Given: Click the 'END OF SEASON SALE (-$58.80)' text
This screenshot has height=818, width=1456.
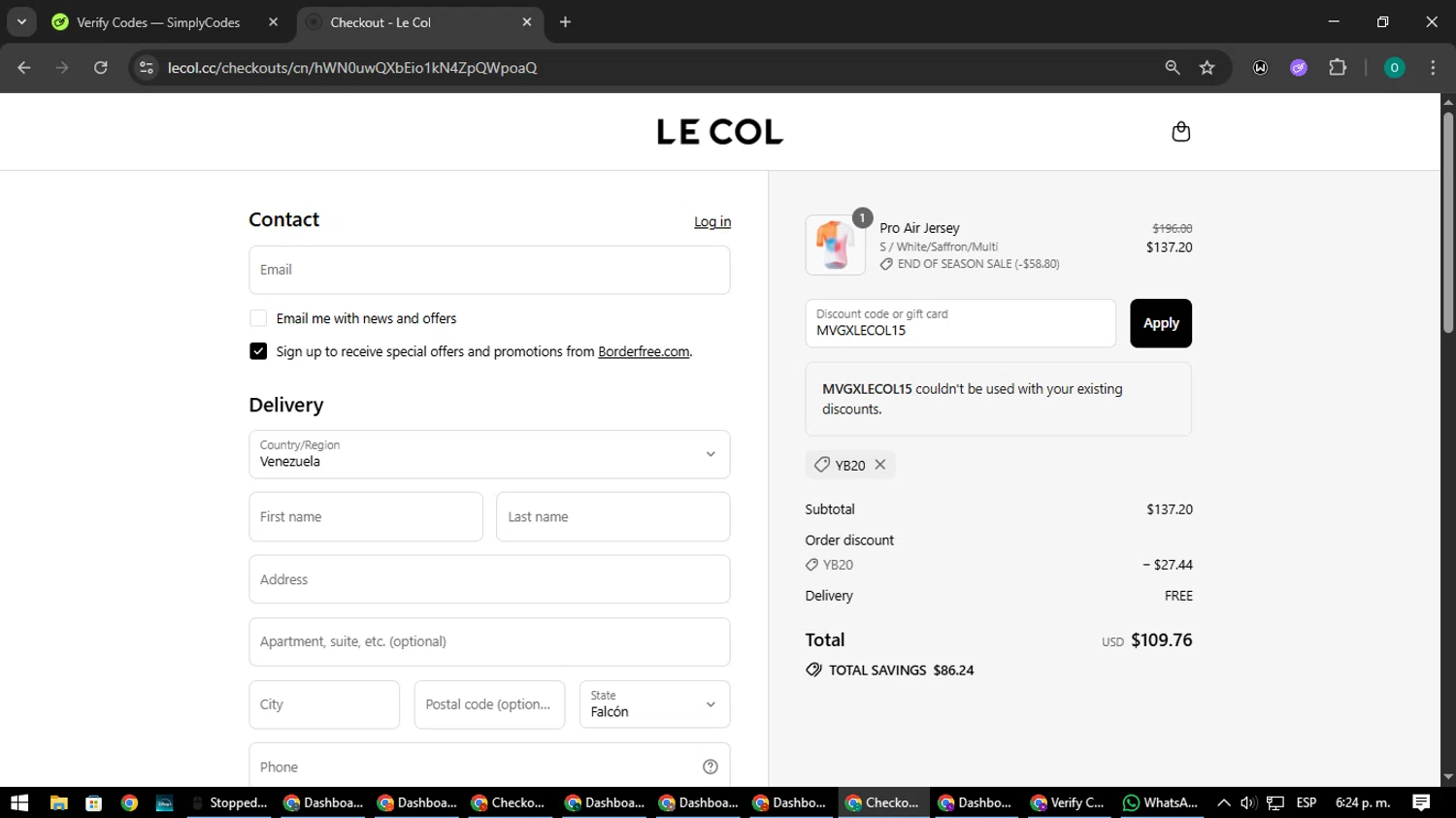Looking at the screenshot, I should [x=978, y=264].
